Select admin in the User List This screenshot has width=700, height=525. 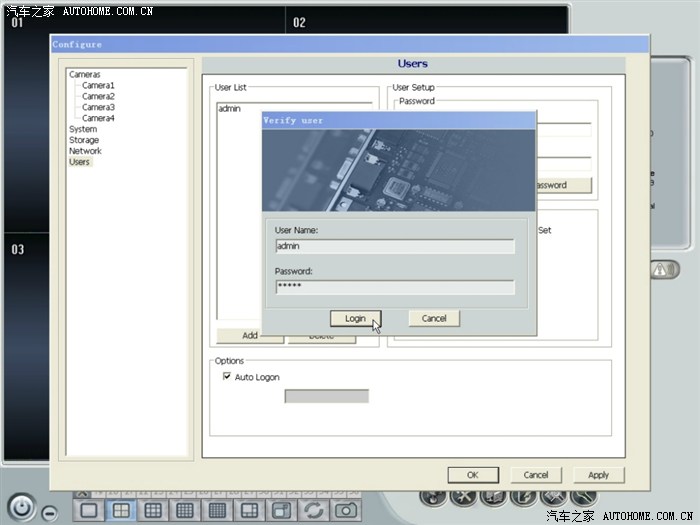pos(229,108)
